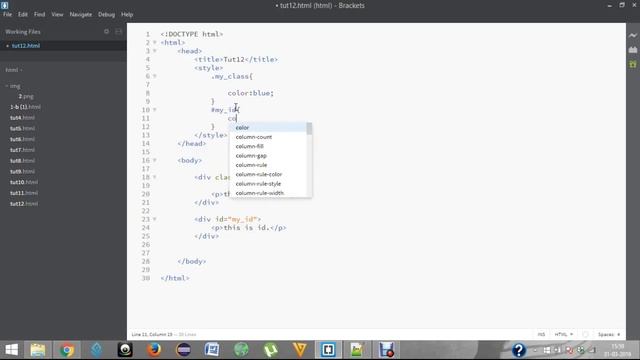Pick 'column-rule-color' from code hints
Screen dimensions: 640x360
pyautogui.click(x=268, y=174)
